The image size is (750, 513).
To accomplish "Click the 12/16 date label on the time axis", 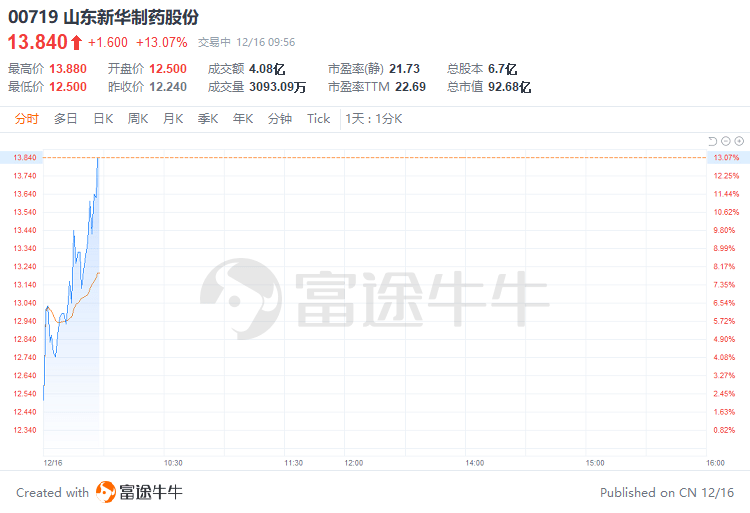I will point(53,463).
